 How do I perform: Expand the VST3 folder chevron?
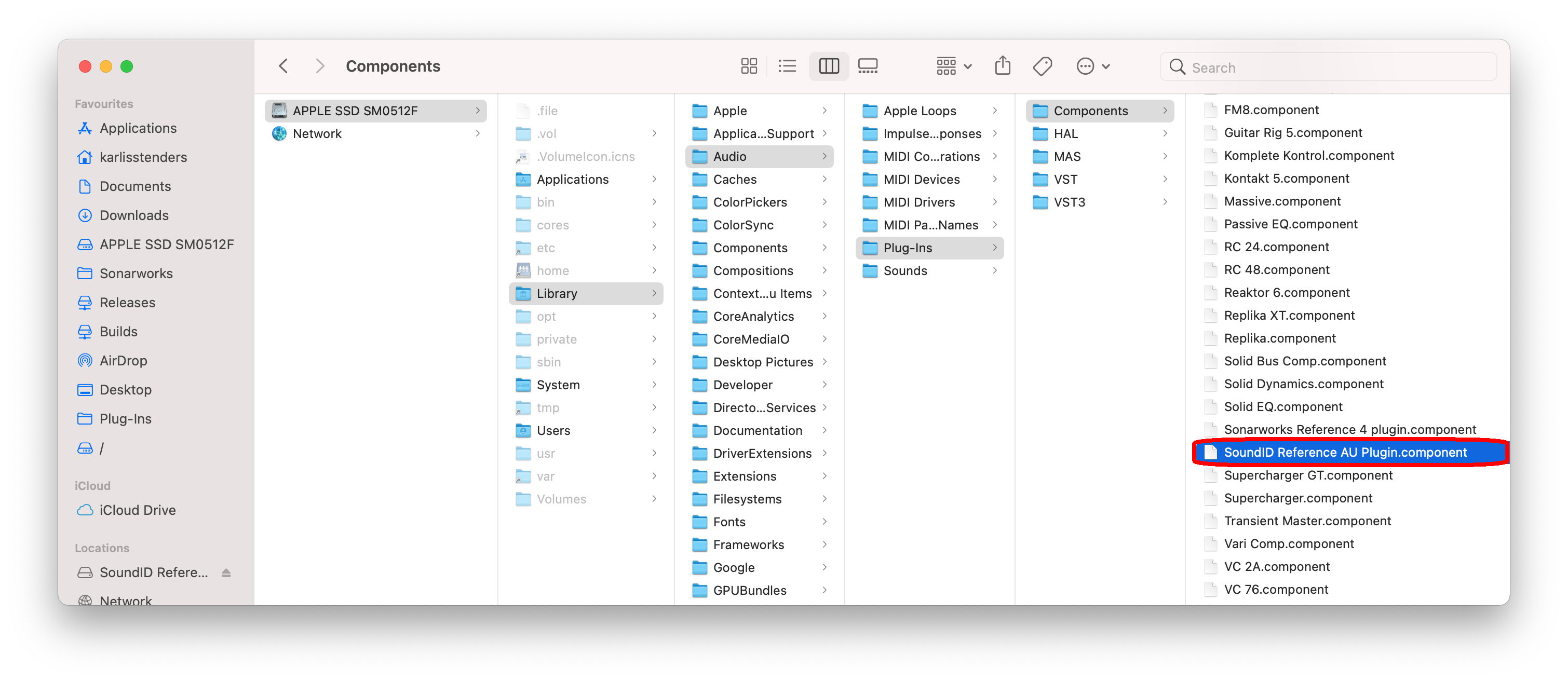click(1165, 202)
